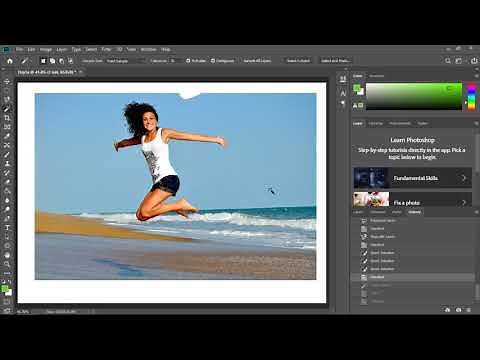Expand Fundamental Skills chevron
The image size is (480, 360).
click(x=464, y=178)
